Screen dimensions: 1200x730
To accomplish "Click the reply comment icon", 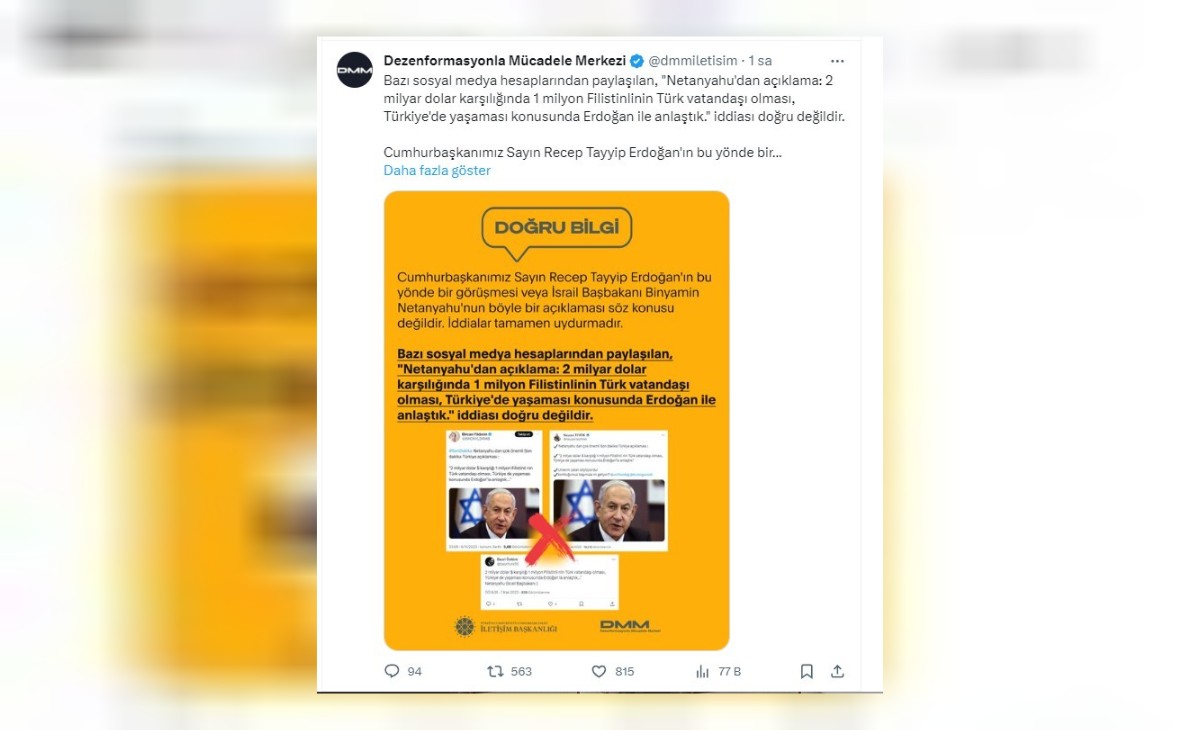I will 392,671.
